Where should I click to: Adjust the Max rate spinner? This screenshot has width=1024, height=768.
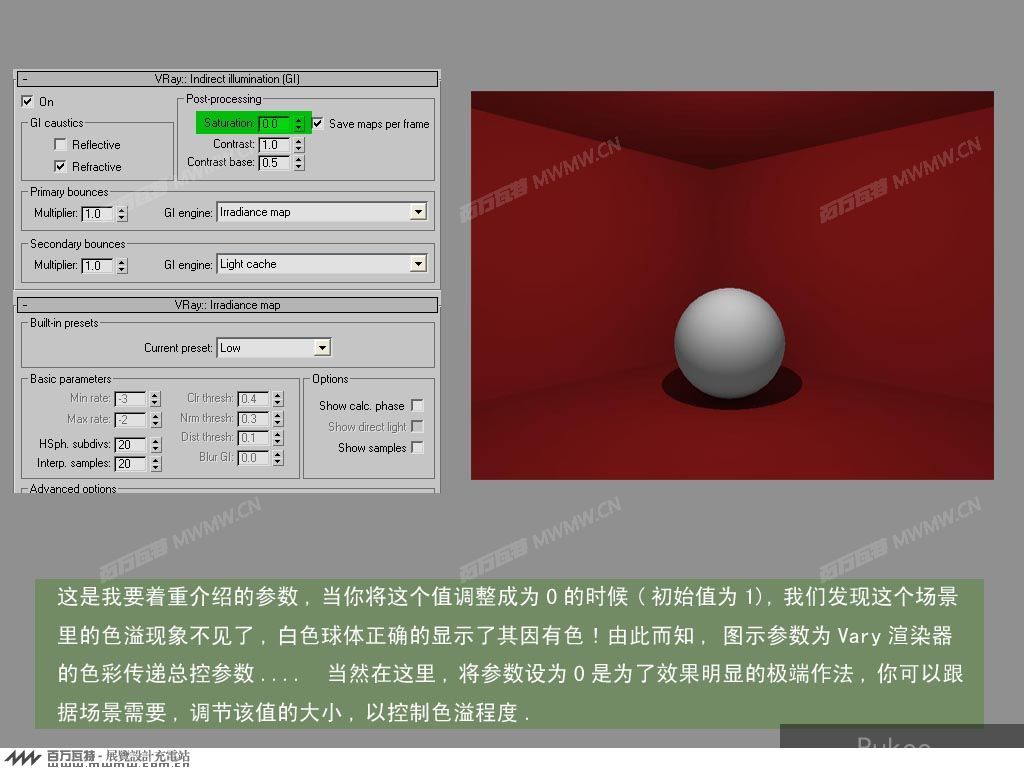click(155, 420)
